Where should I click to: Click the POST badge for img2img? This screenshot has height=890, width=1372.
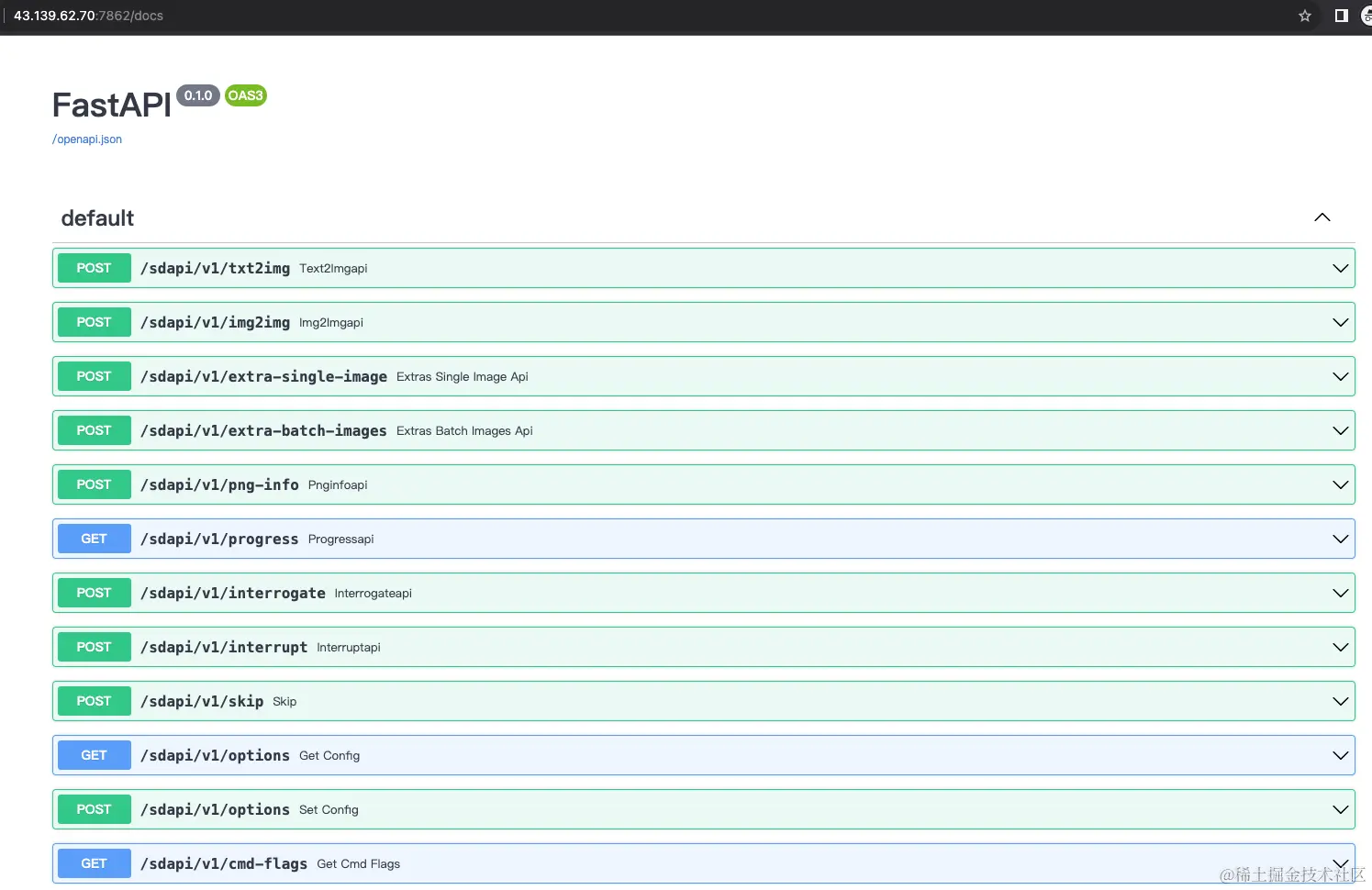coord(94,322)
